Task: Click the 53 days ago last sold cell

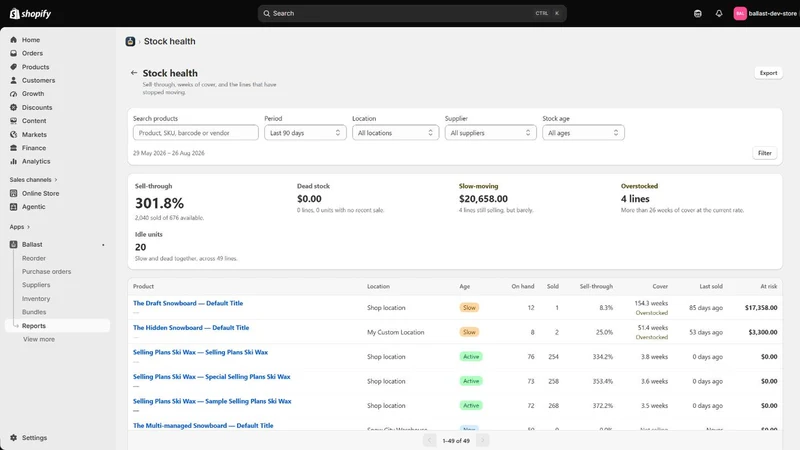Action: [x=706, y=332]
